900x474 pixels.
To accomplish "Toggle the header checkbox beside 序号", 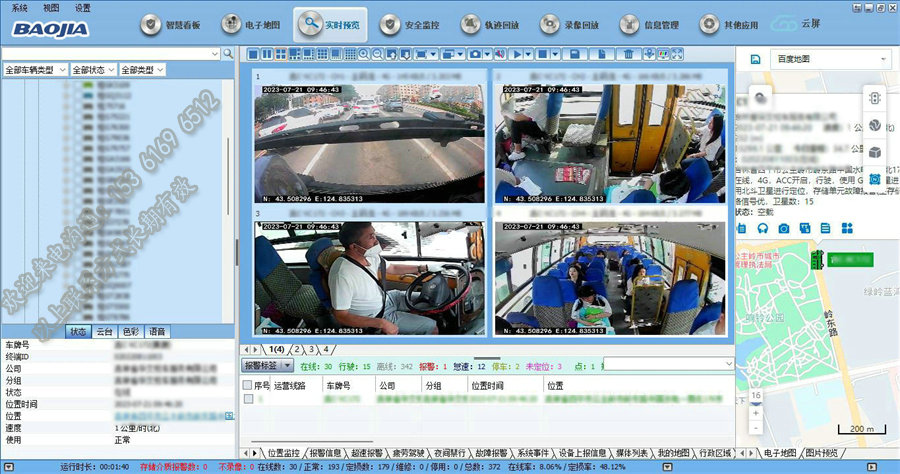I will coord(248,385).
